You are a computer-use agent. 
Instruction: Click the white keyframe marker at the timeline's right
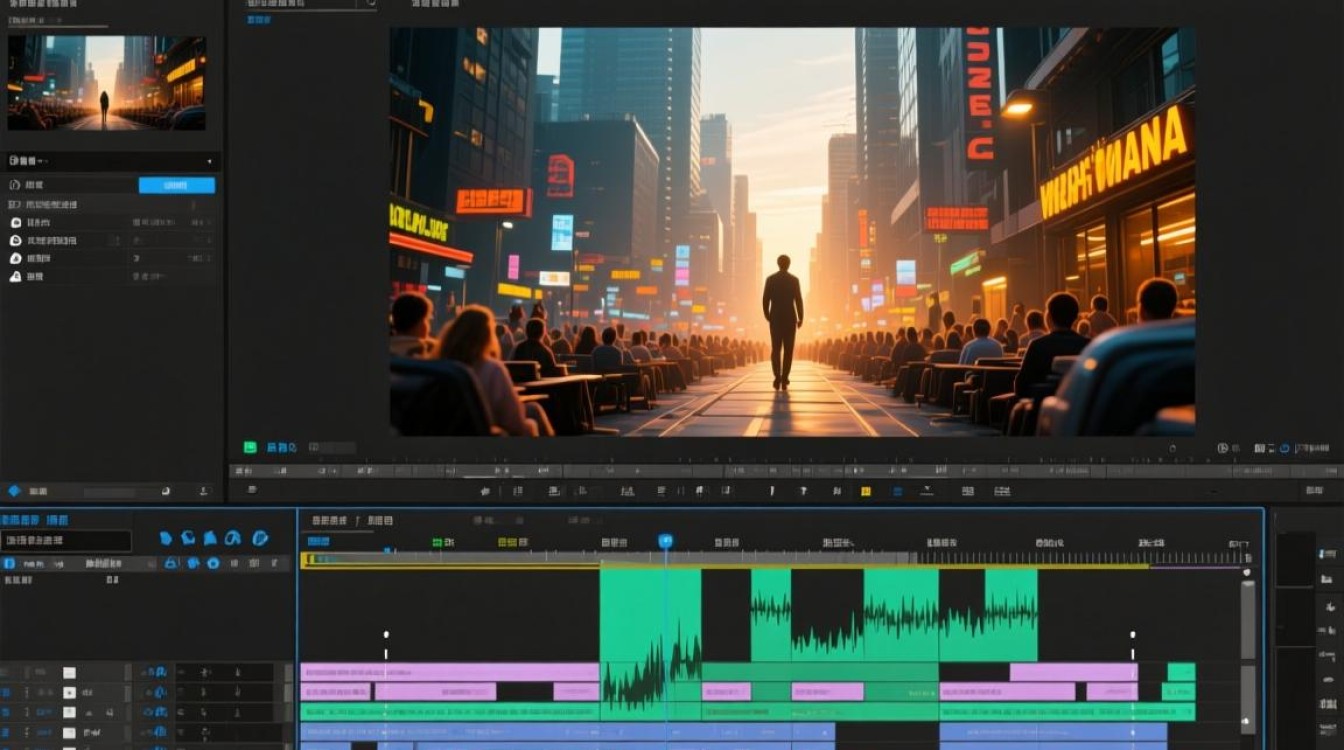click(x=1133, y=634)
